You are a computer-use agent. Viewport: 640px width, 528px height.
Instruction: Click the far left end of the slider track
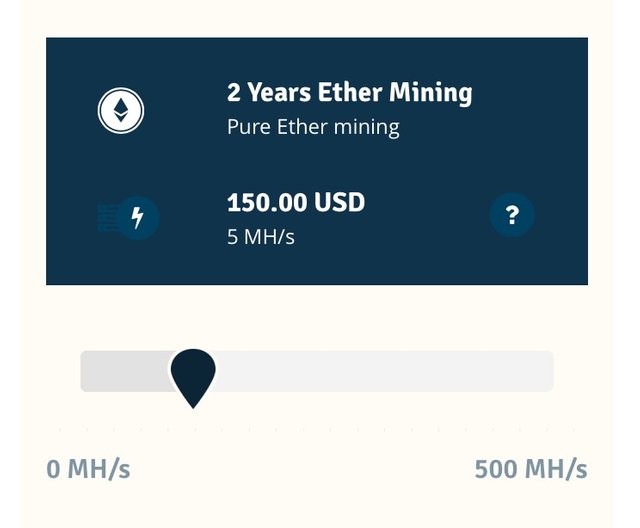click(x=87, y=371)
